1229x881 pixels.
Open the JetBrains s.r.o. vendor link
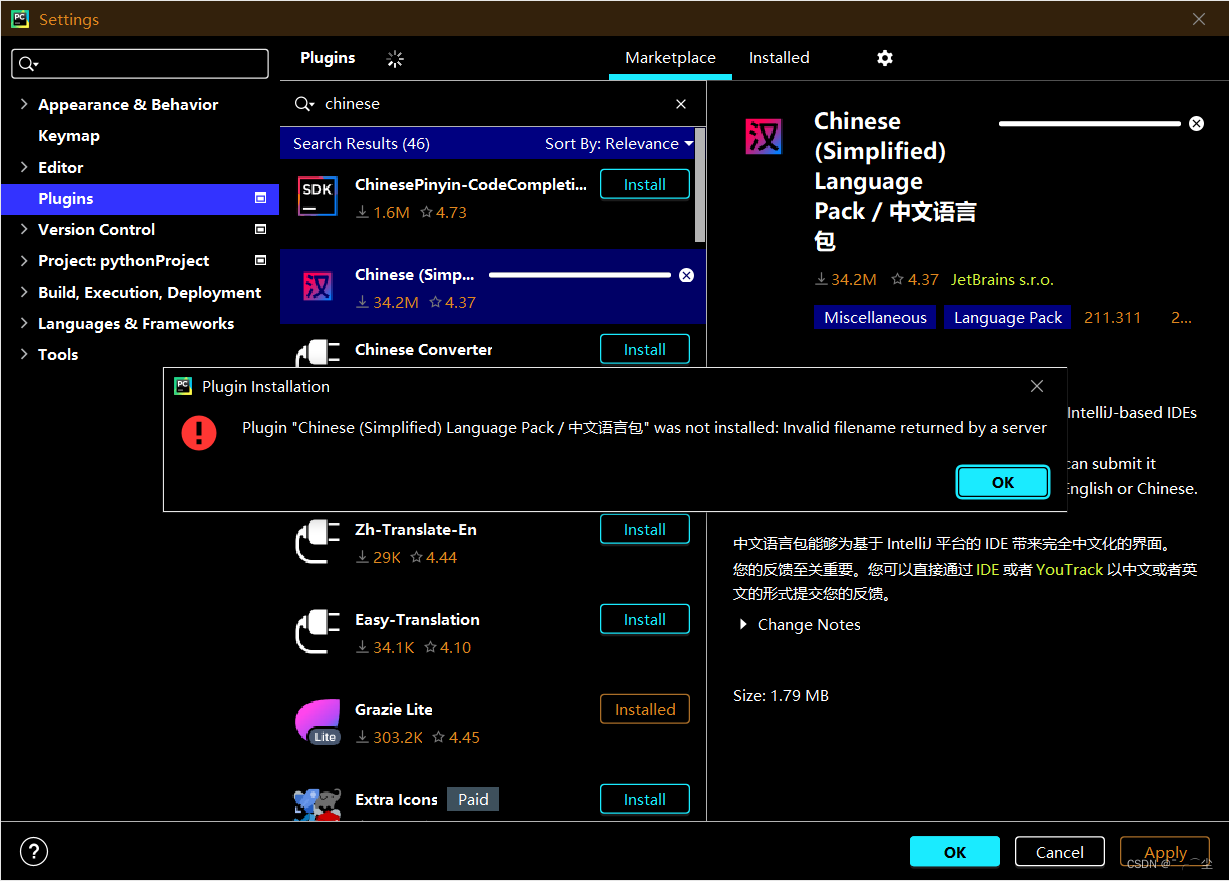[1002, 279]
